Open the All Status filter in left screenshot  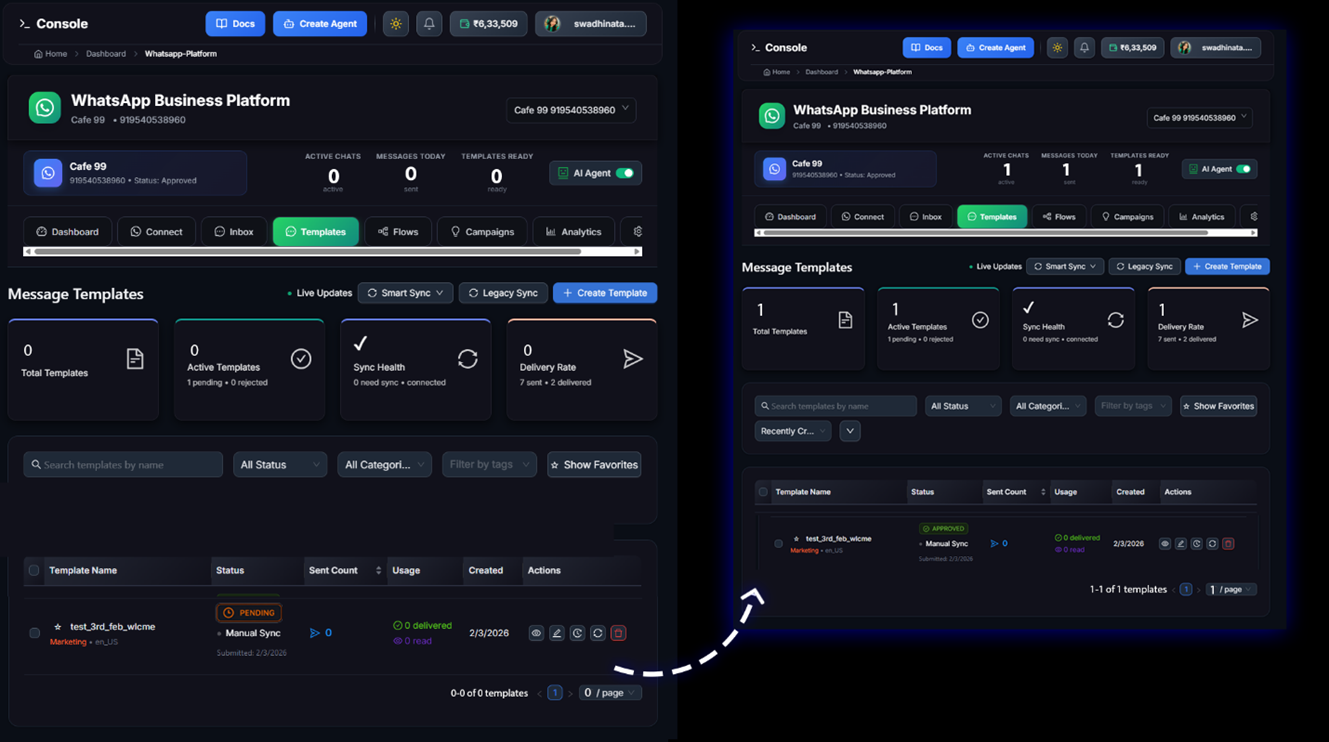coord(280,465)
